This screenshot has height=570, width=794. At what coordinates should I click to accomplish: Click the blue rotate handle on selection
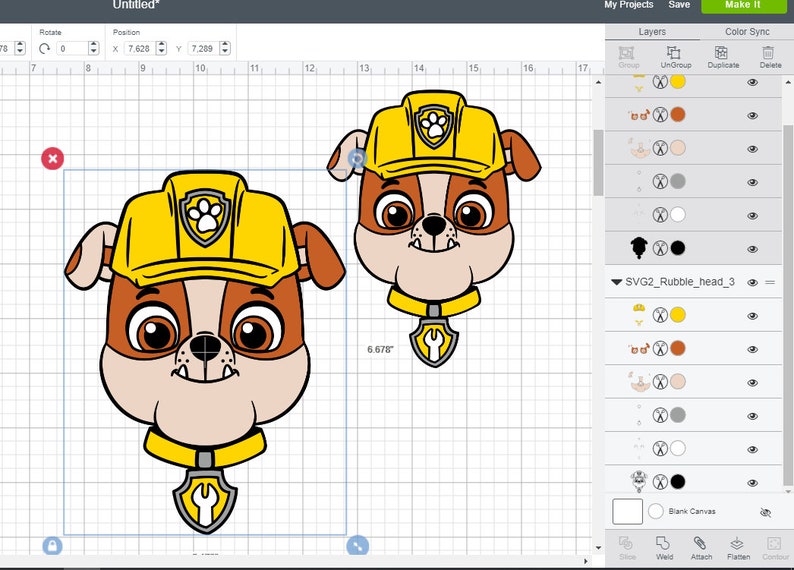coord(358,159)
